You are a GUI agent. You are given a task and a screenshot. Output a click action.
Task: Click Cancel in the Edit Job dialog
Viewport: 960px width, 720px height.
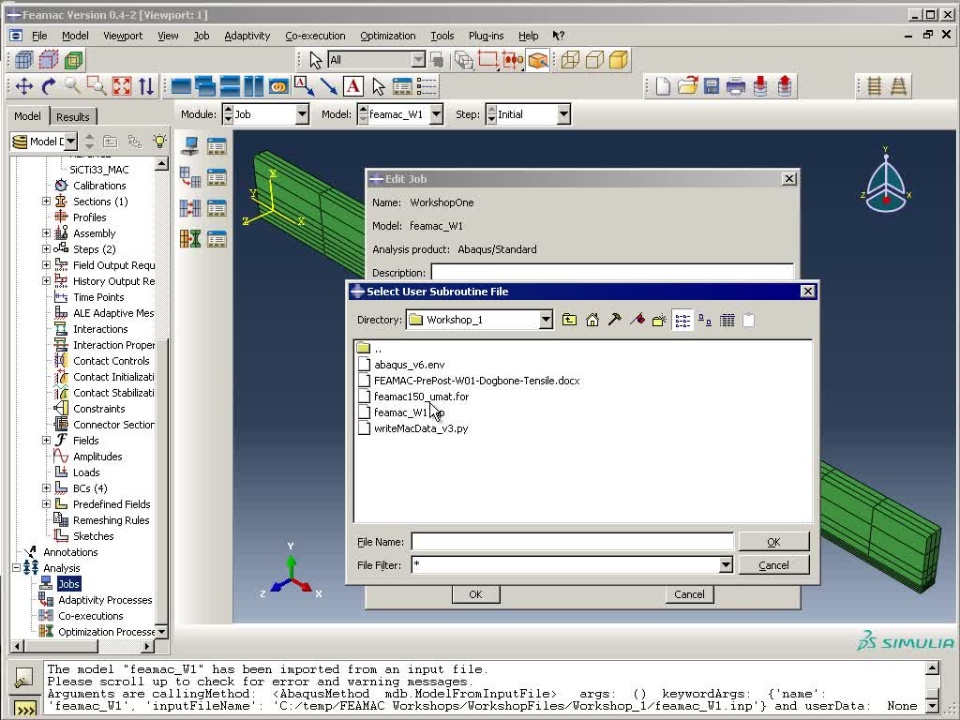[689, 594]
